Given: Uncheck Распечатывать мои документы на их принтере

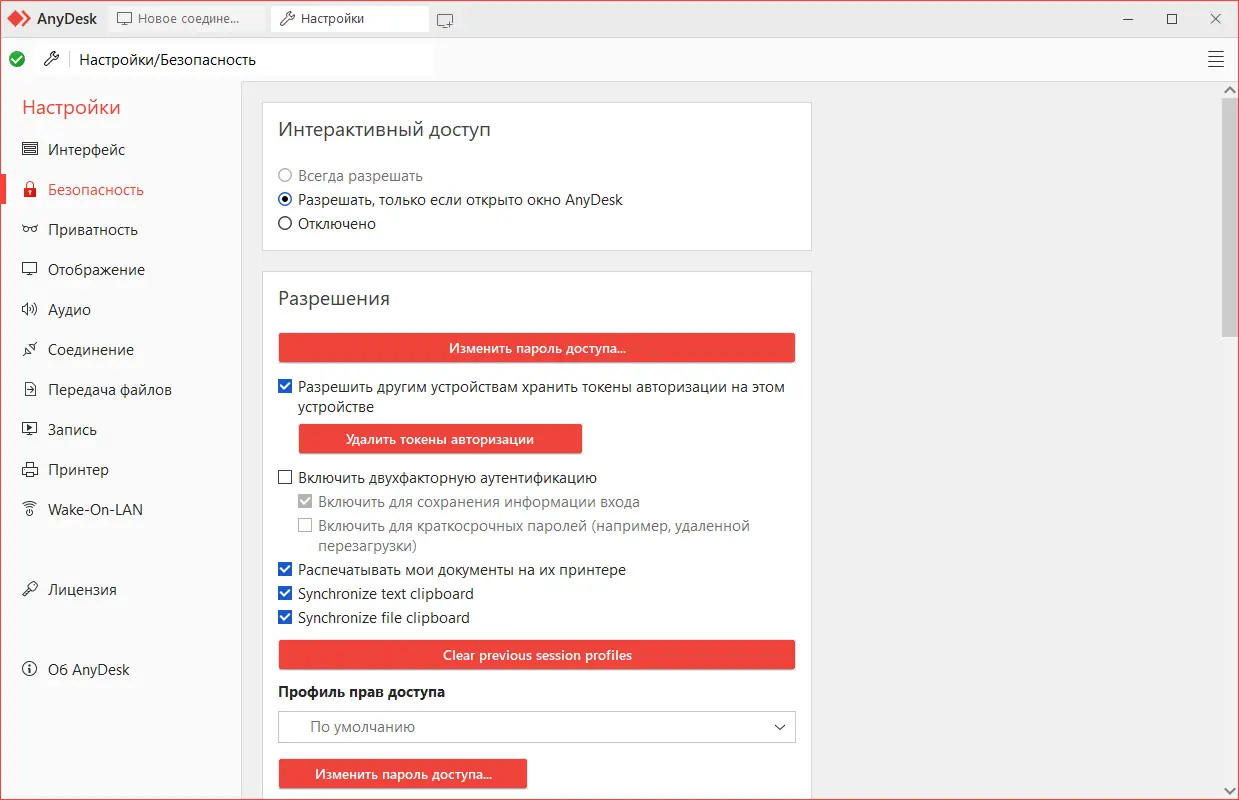Looking at the screenshot, I should pos(285,570).
